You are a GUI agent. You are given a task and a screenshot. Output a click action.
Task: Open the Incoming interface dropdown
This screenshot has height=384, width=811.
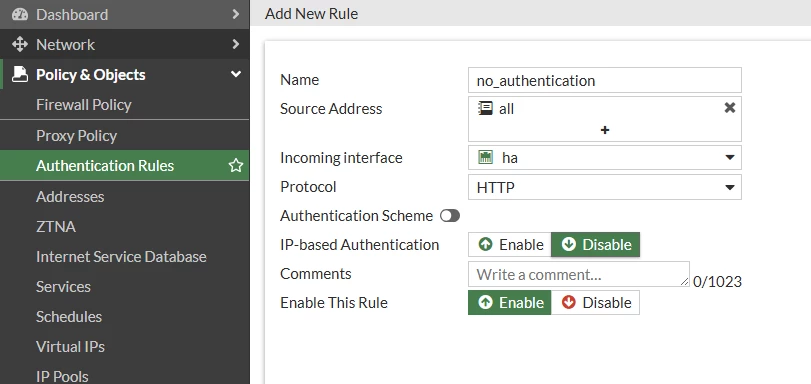coord(605,157)
